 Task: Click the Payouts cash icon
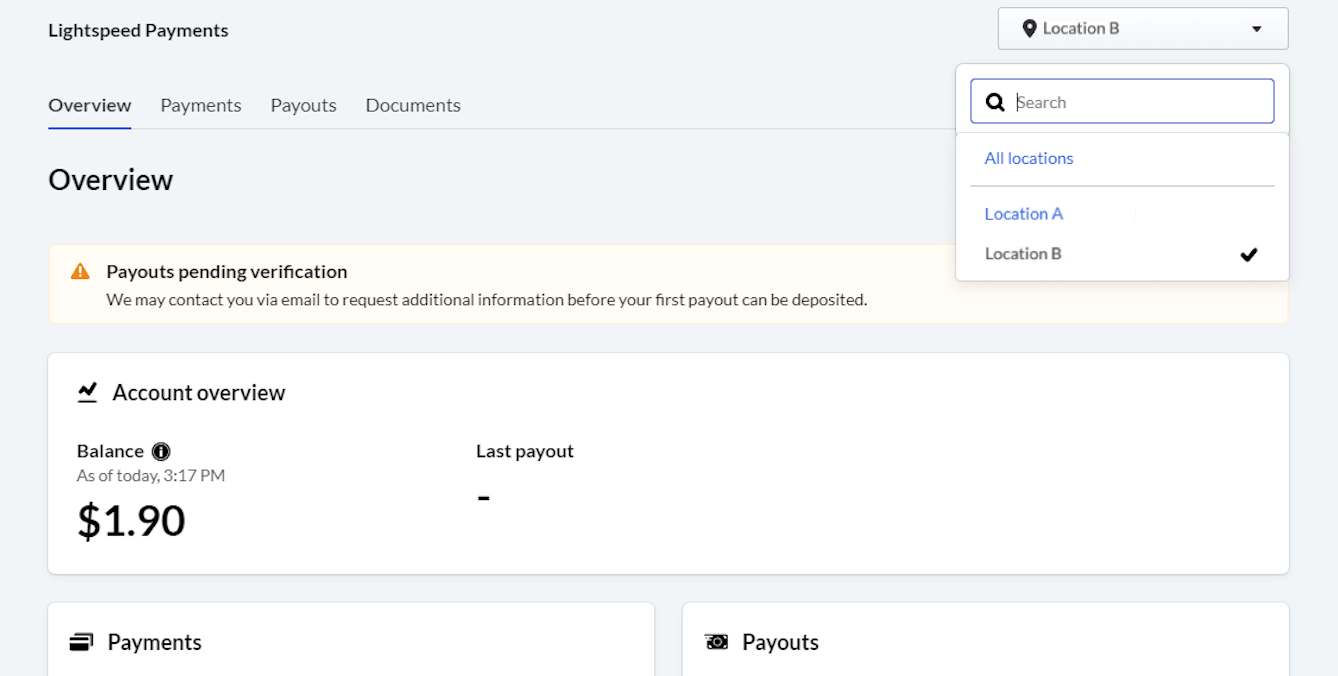click(716, 642)
